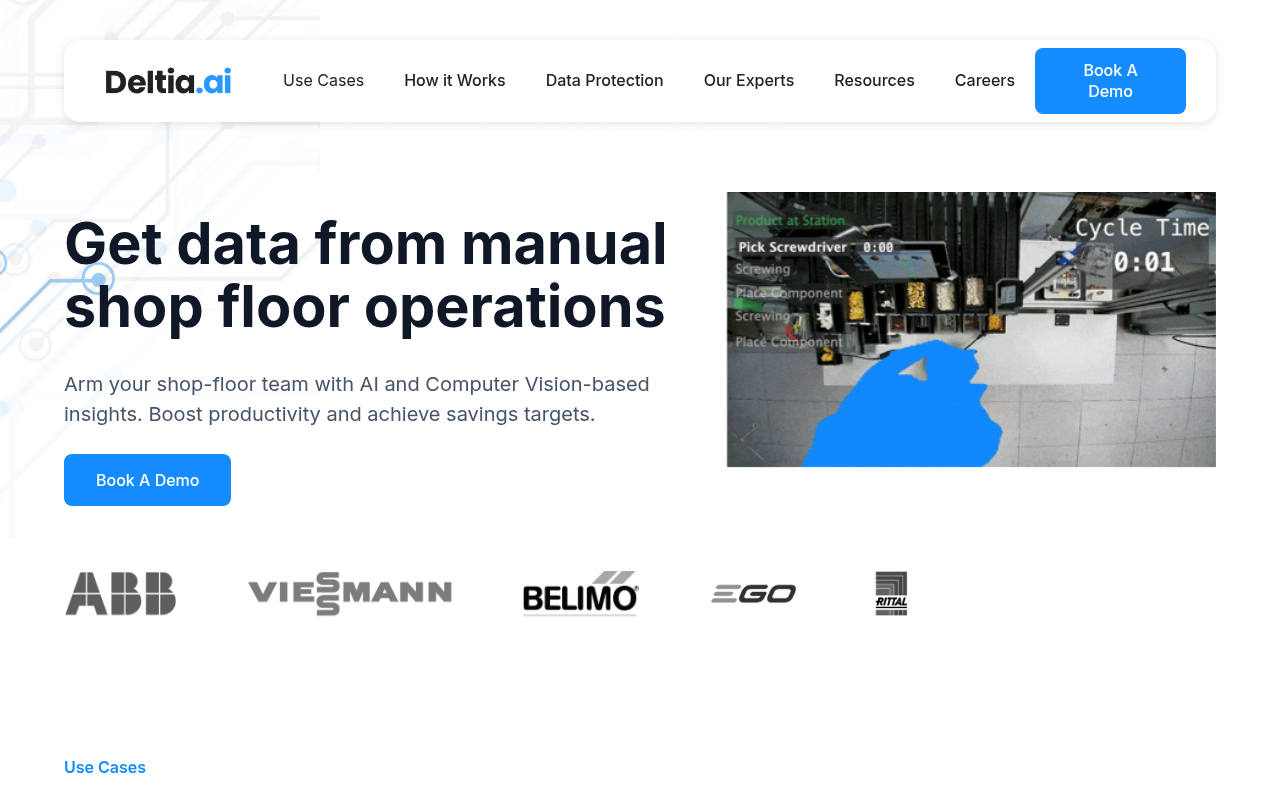The width and height of the screenshot is (1280, 800).
Task: Select the Viessmann company logo
Action: pos(349,593)
